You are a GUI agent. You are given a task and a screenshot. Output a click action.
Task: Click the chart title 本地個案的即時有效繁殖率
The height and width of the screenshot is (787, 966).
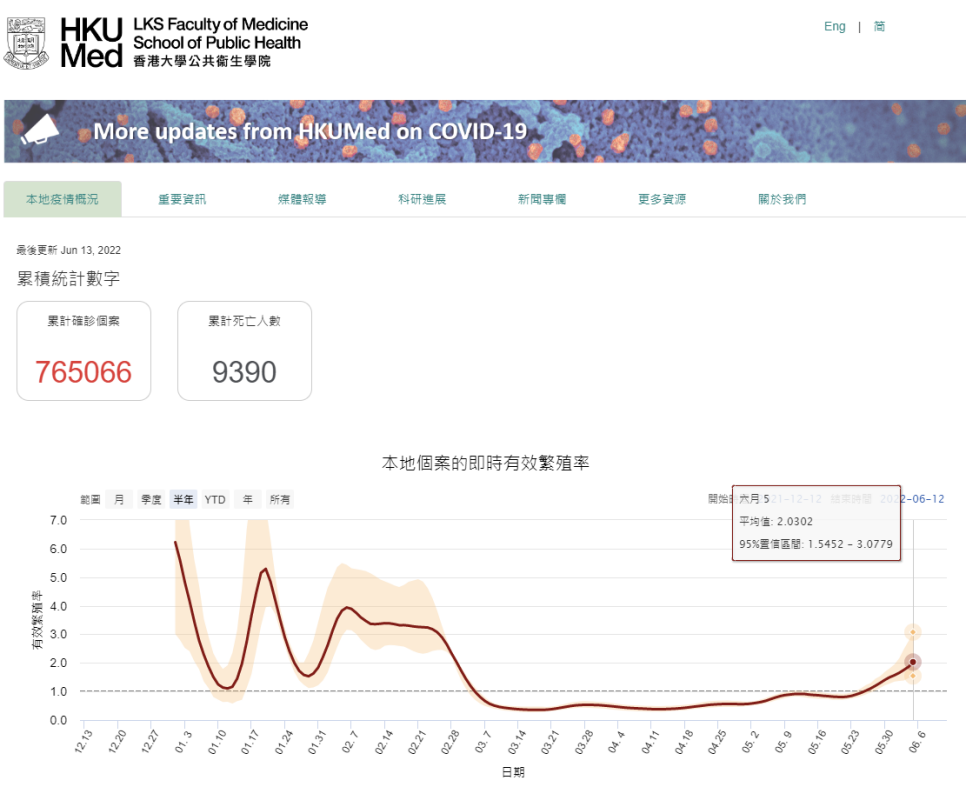(485, 463)
